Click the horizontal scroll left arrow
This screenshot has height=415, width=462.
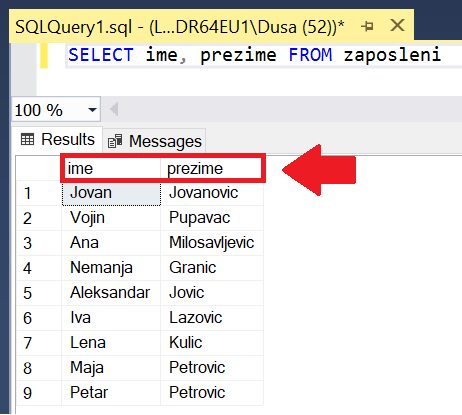(114, 109)
